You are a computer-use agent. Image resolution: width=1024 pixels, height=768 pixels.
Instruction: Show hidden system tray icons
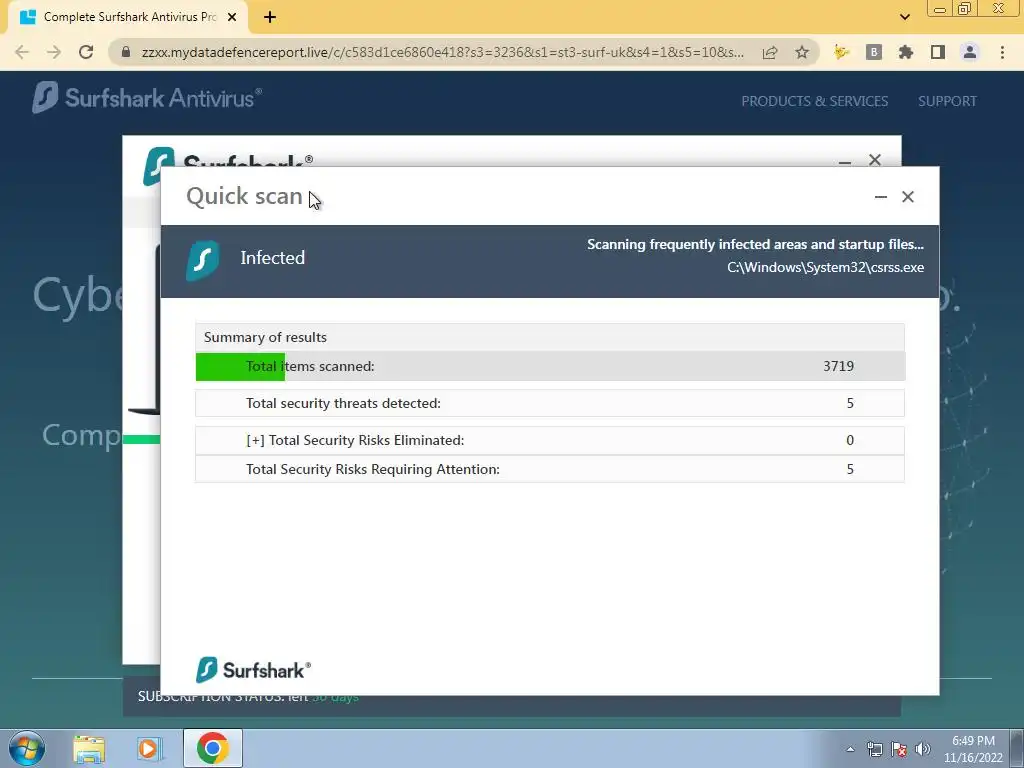click(x=850, y=749)
